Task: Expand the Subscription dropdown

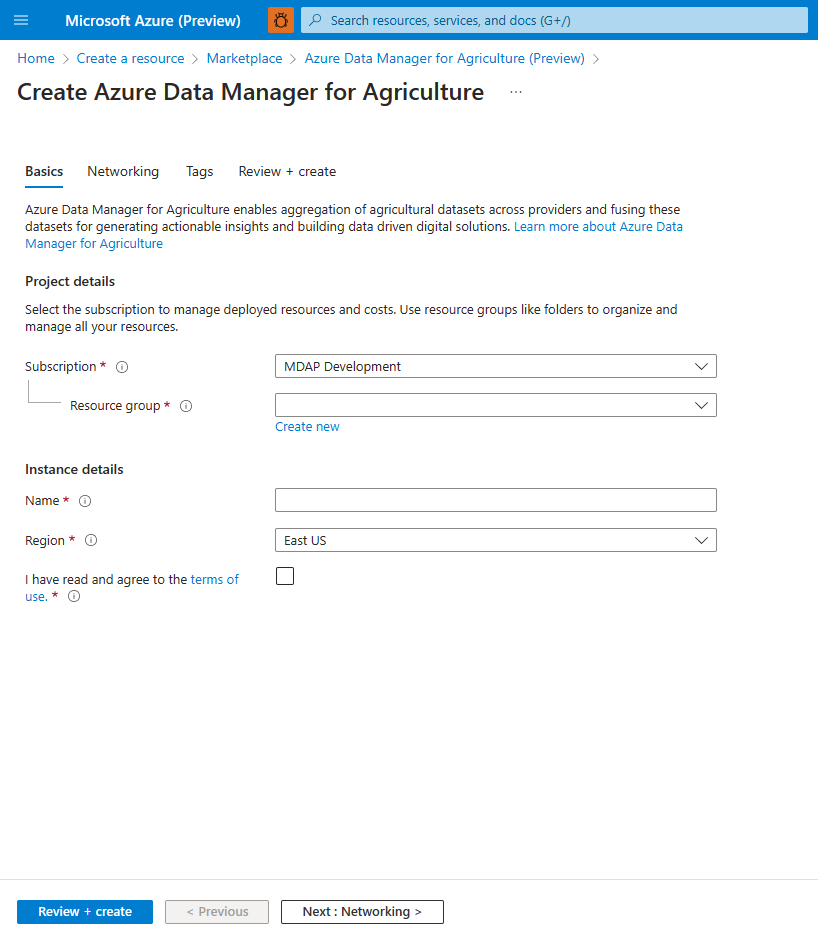Action: [x=495, y=366]
